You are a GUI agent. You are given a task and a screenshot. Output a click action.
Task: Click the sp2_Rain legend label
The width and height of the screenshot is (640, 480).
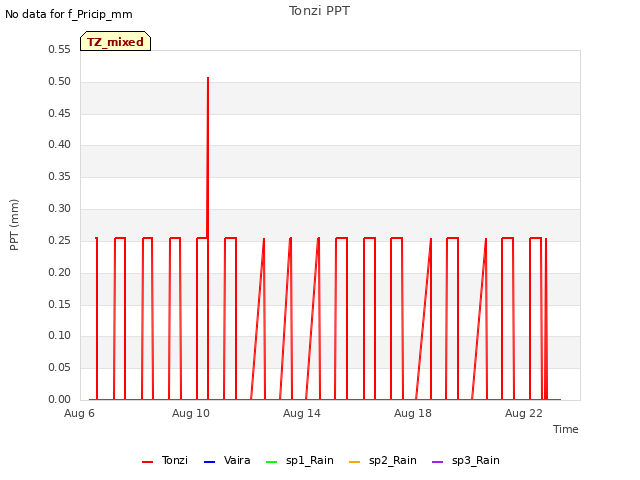tap(393, 460)
